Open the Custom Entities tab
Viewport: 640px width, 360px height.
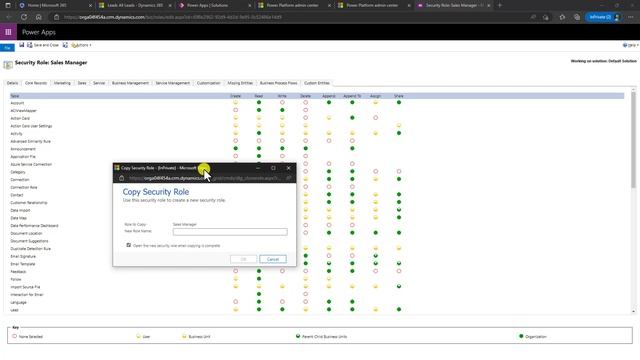point(317,83)
